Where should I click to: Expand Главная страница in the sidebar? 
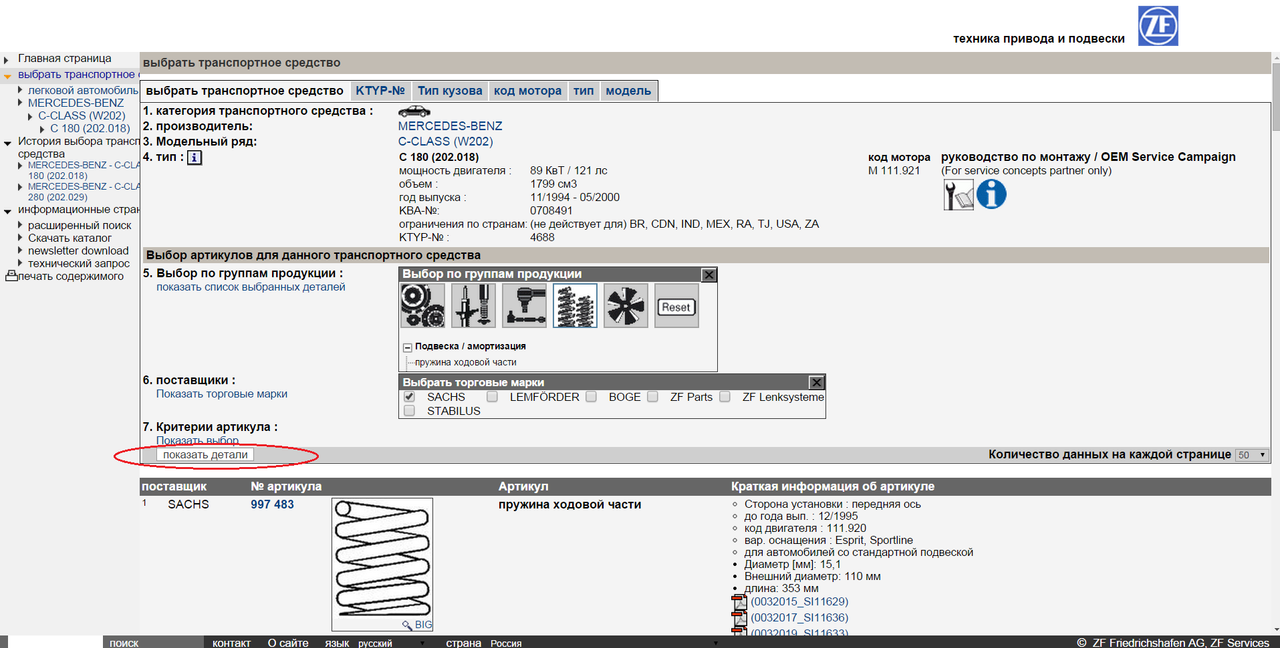point(7,60)
